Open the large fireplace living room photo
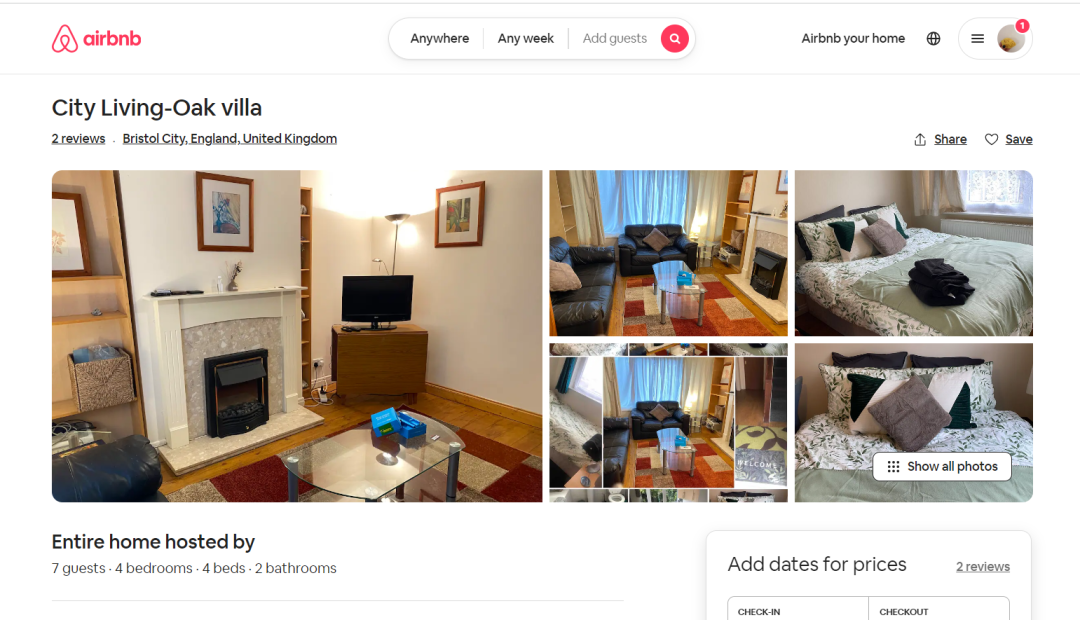 [297, 336]
